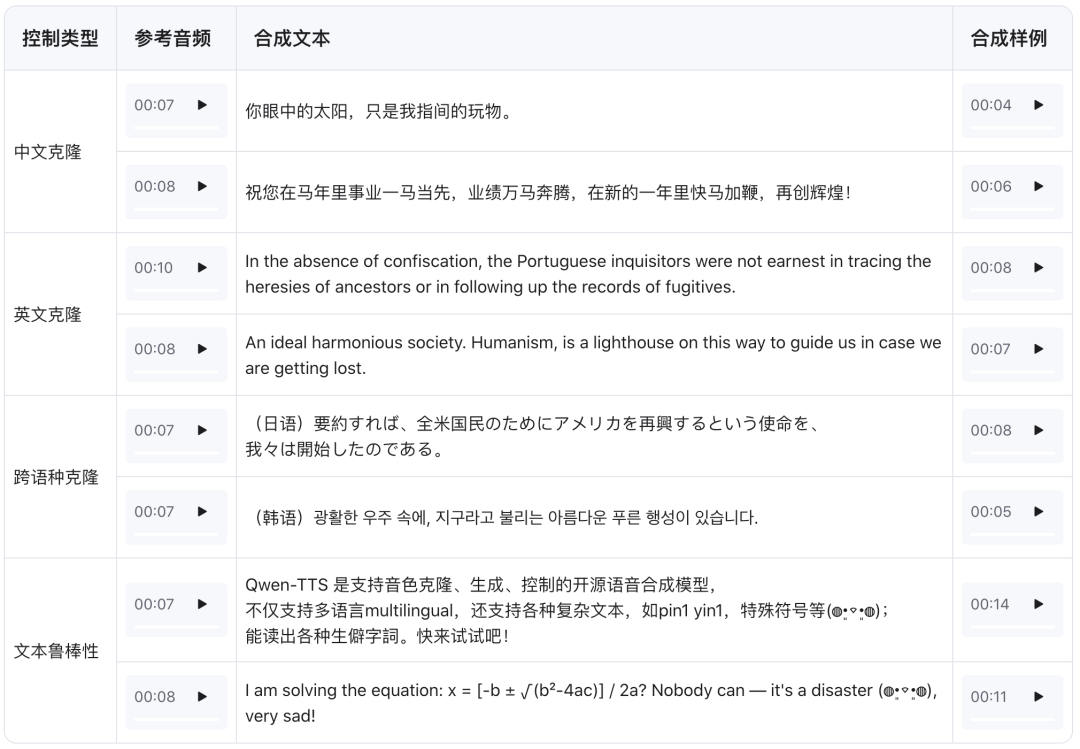Play the horse-year greeting synthesized sample
This screenshot has height=749, width=1080.
[x=1037, y=188]
